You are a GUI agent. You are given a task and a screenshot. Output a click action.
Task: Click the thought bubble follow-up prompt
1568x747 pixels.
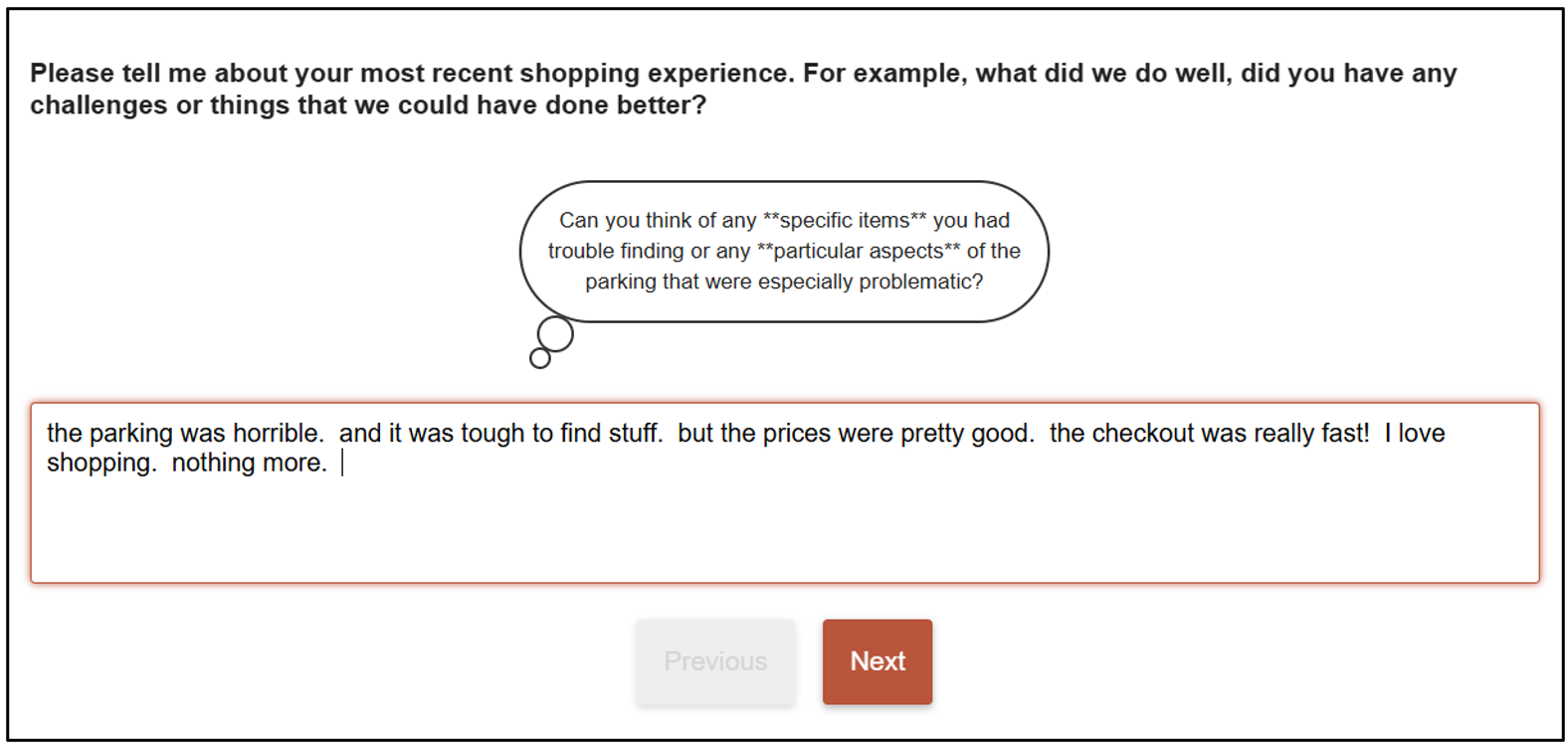click(x=784, y=251)
